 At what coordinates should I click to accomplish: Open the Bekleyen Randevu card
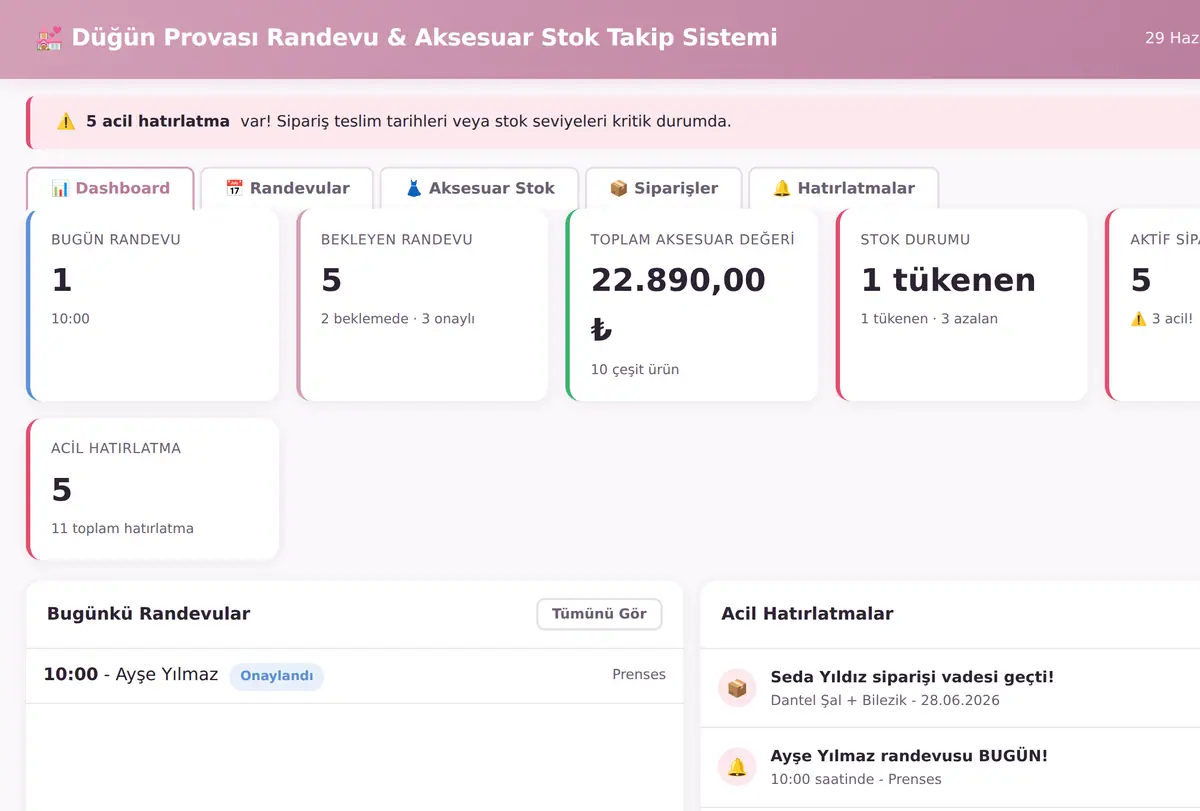pos(422,305)
